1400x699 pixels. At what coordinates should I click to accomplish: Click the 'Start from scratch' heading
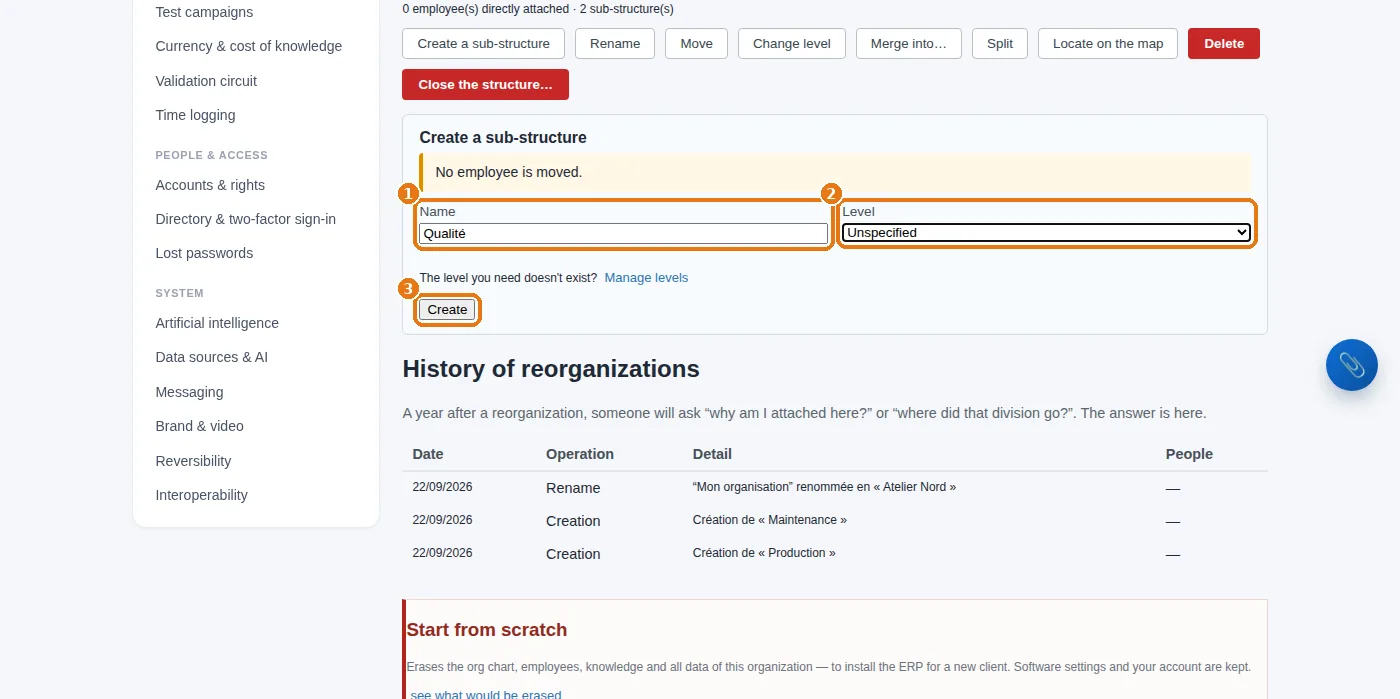[487, 630]
